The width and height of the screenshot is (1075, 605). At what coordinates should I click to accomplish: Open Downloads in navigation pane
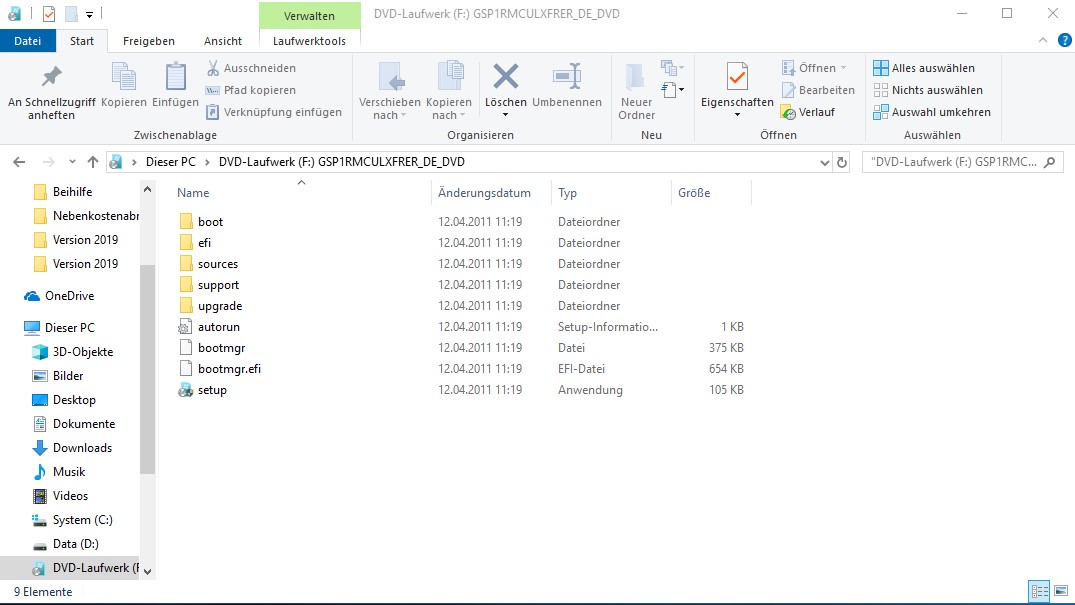pyautogui.click(x=72, y=448)
